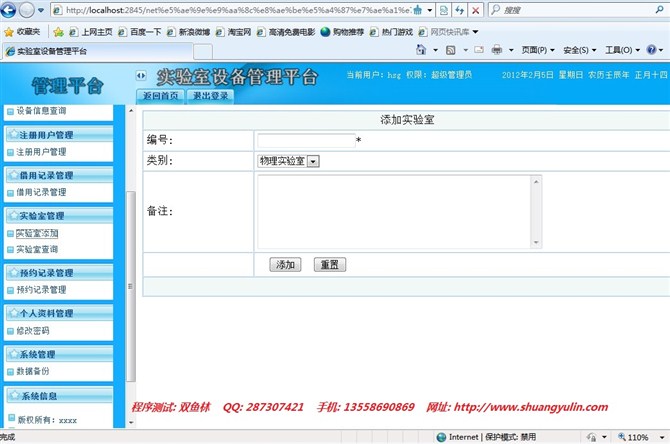
Task: Click the 添加 submit button
Action: (285, 265)
